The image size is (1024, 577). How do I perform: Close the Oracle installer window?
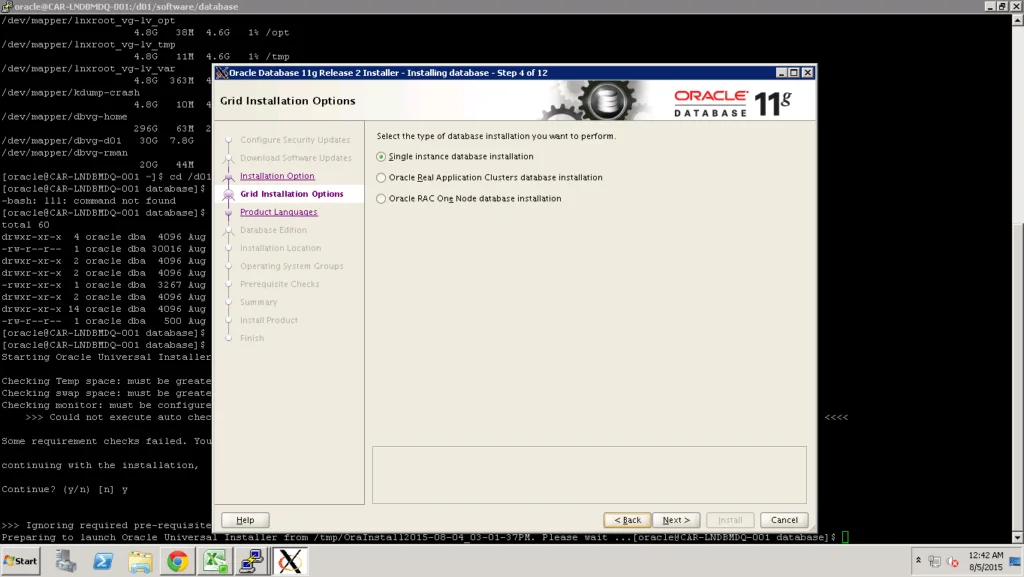pyautogui.click(x=808, y=72)
